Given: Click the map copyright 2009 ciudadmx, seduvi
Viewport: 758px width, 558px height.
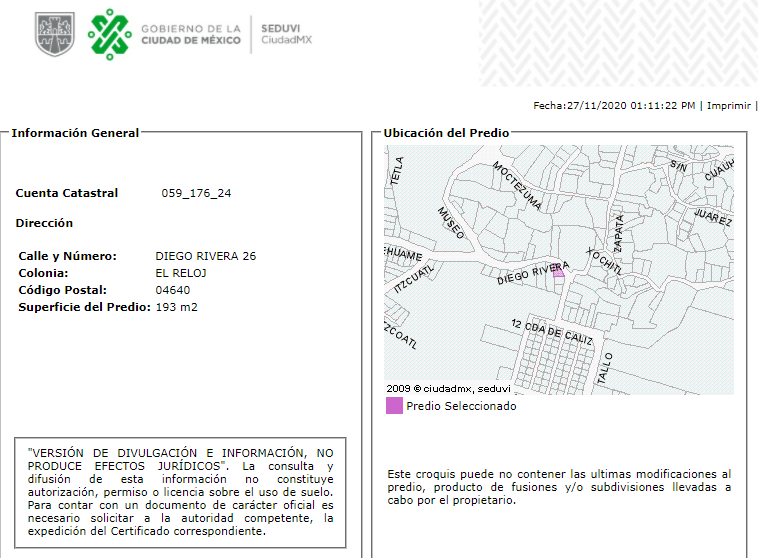Looking at the screenshot, I should click(x=448, y=388).
